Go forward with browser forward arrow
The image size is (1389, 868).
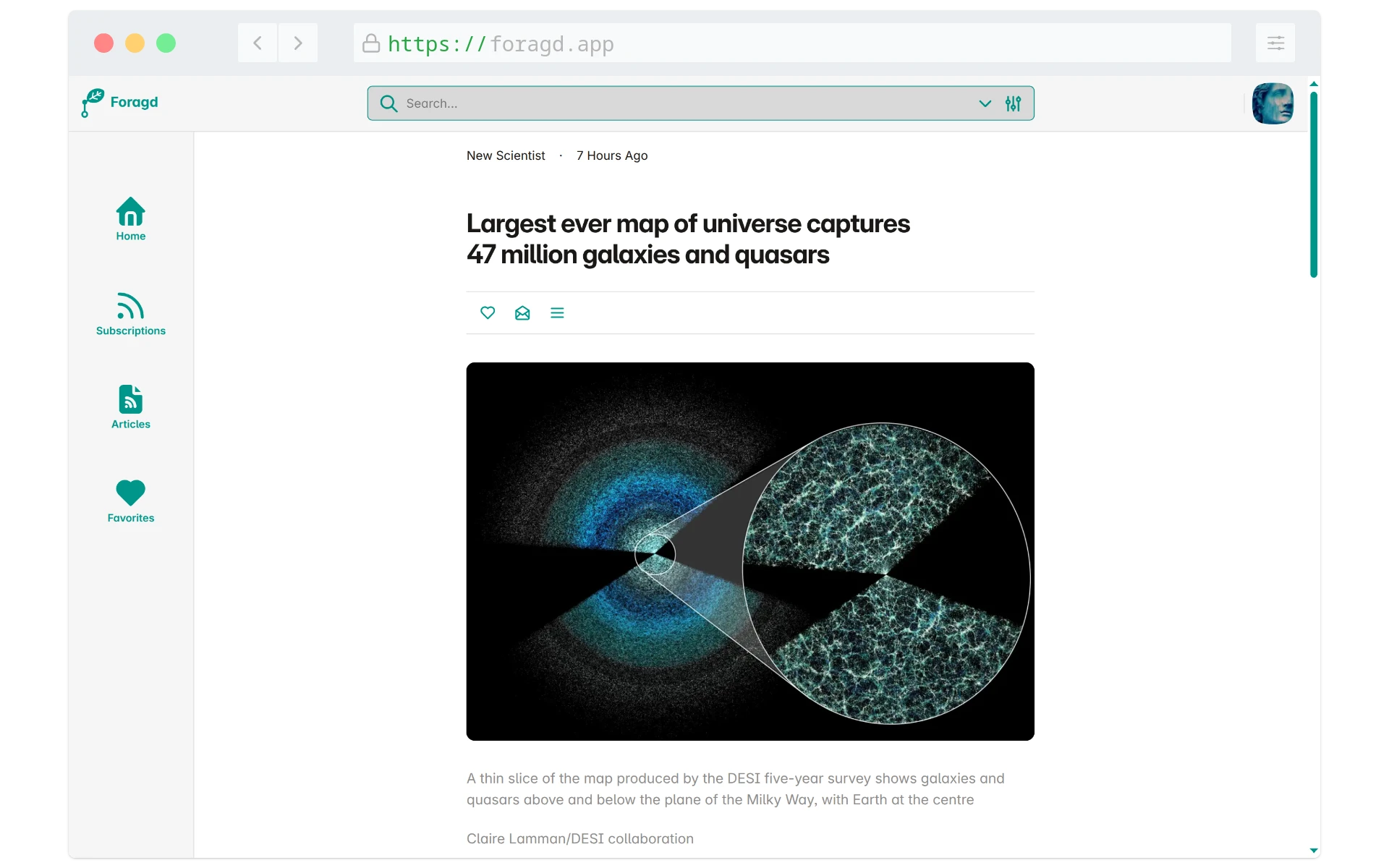tap(298, 43)
